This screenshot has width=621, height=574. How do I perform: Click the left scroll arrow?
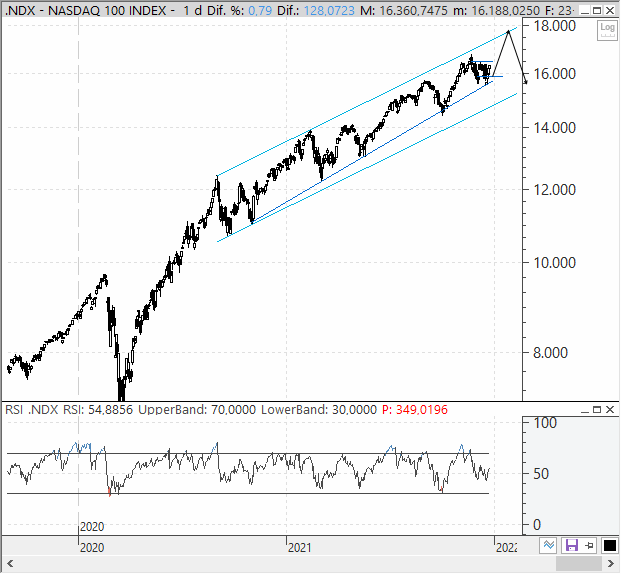pyautogui.click(x=10, y=563)
